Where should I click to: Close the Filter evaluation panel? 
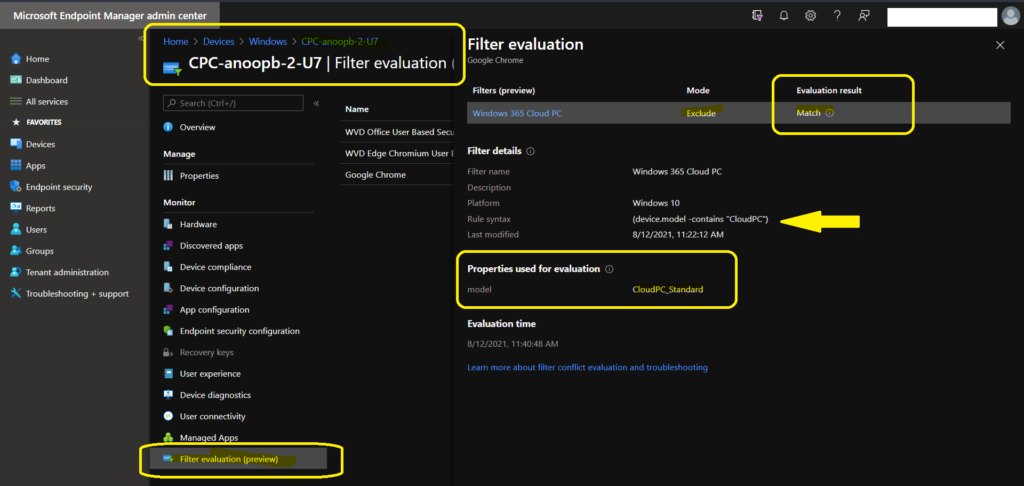point(1000,45)
